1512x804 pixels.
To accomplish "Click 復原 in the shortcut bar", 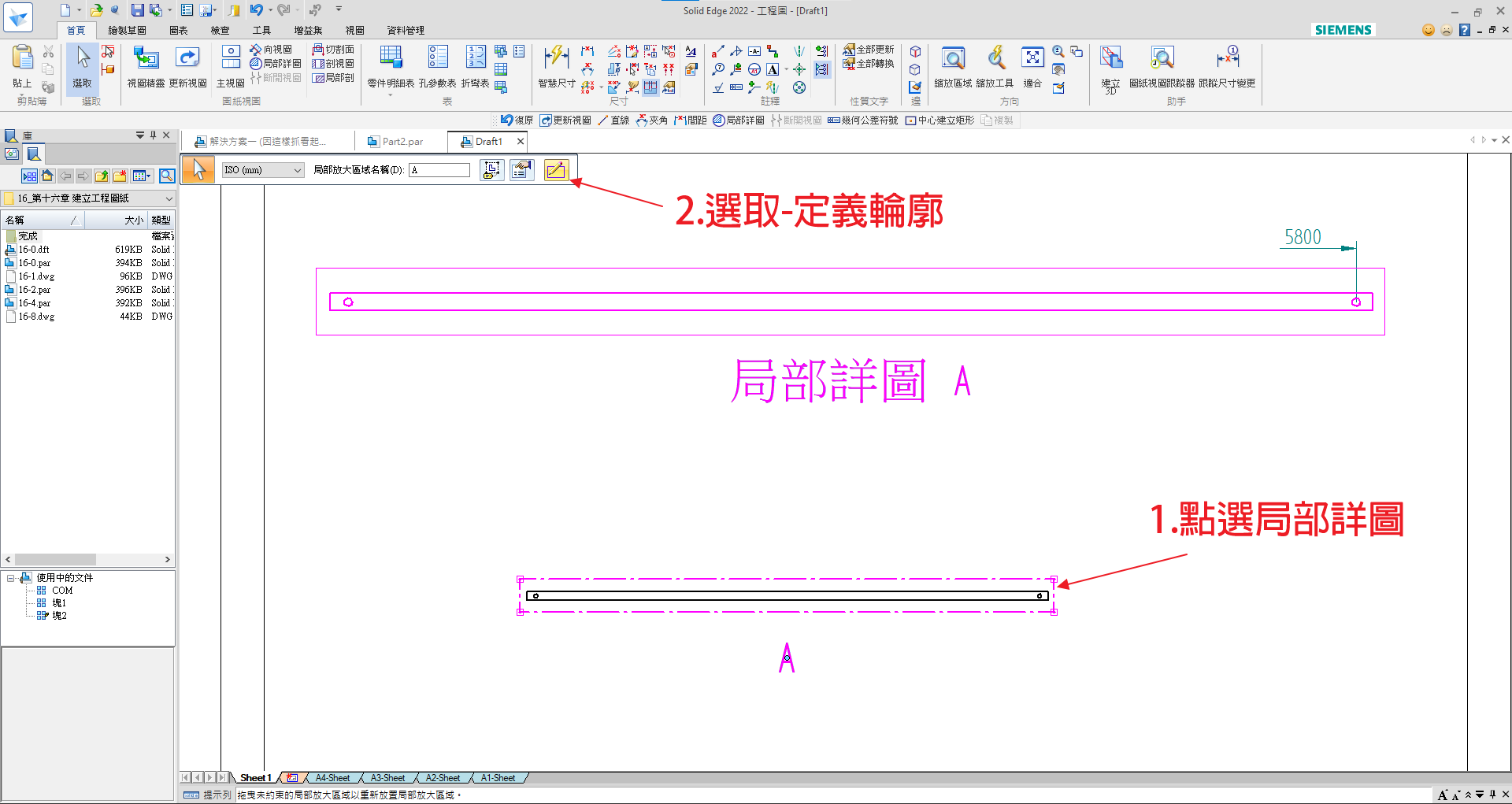I will (517, 120).
